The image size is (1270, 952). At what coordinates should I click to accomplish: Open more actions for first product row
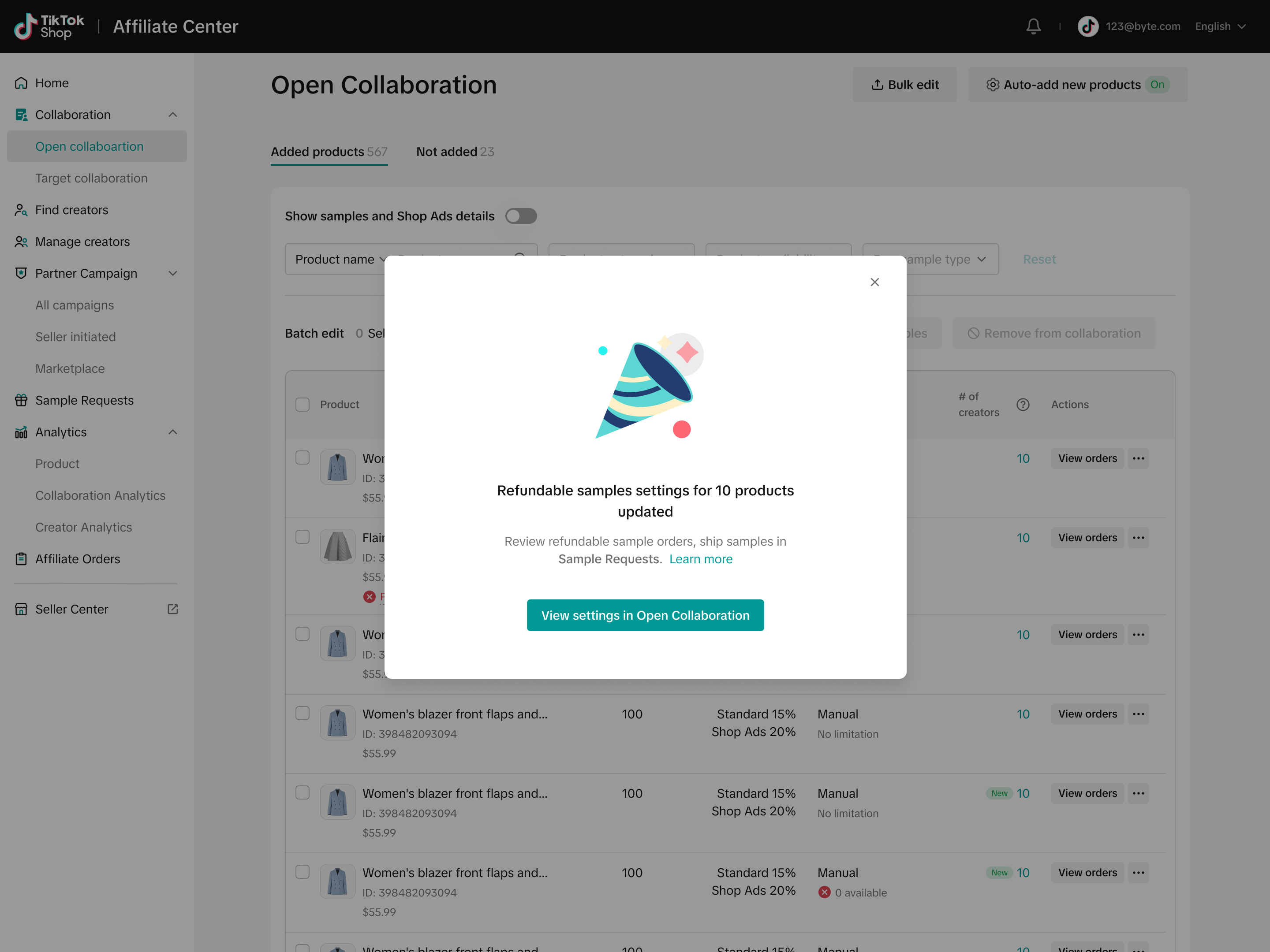(x=1138, y=458)
